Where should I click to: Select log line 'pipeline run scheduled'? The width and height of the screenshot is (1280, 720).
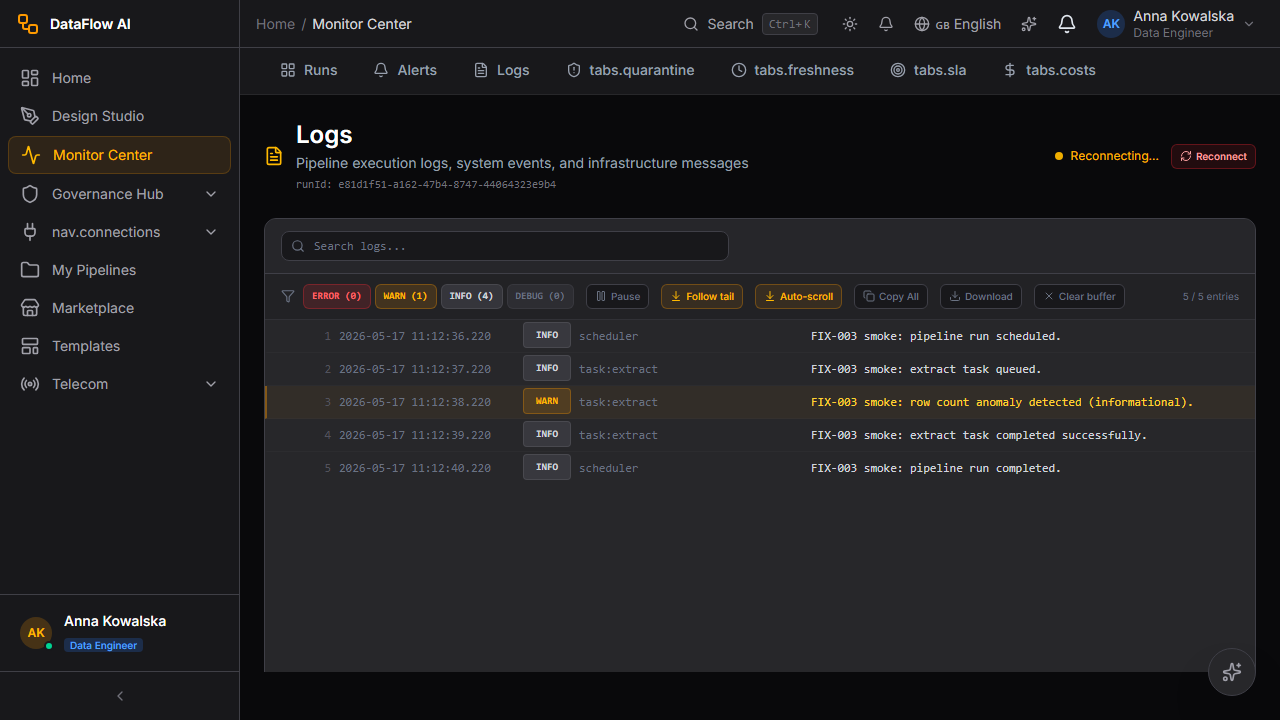coord(760,336)
